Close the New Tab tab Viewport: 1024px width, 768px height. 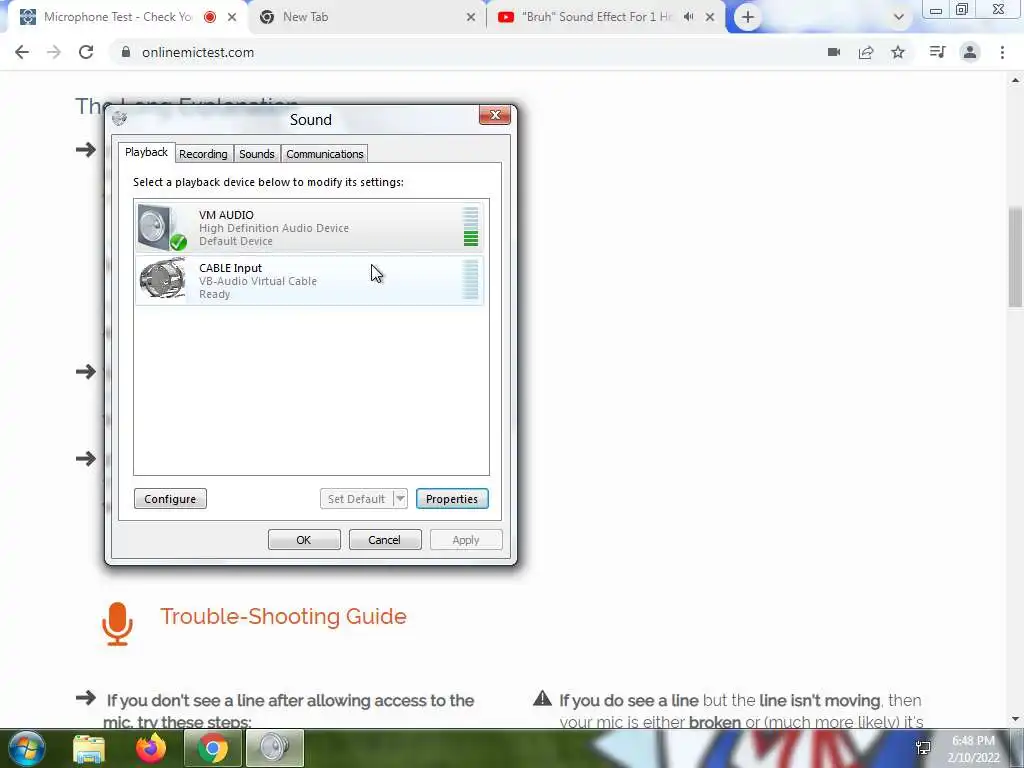tap(471, 17)
